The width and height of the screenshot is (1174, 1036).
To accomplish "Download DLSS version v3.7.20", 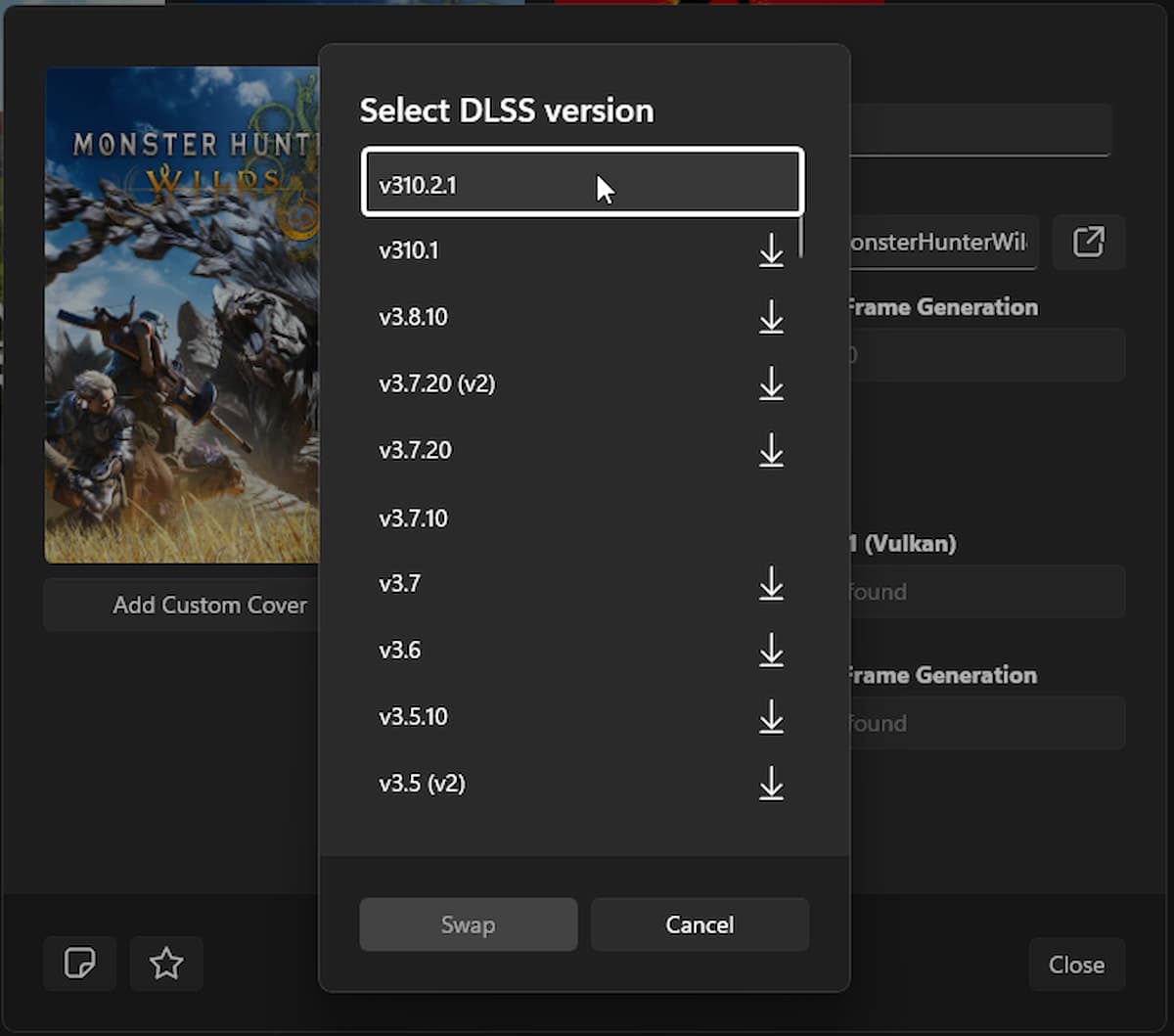I will (x=772, y=451).
